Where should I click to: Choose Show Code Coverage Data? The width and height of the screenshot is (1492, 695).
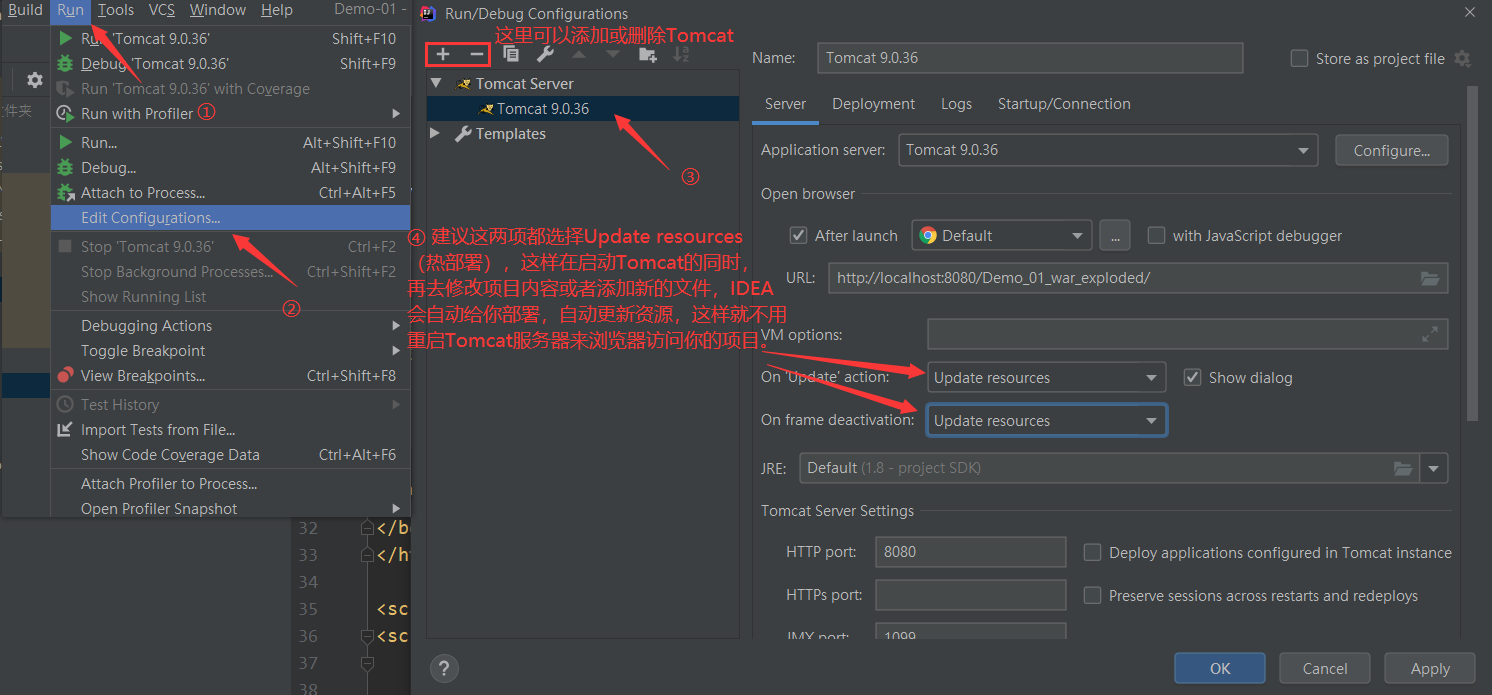[230, 454]
